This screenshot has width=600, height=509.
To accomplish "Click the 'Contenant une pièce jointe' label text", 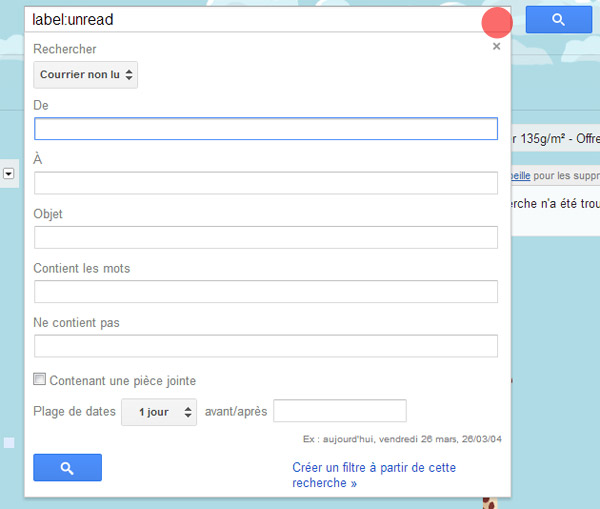I will tap(123, 381).
